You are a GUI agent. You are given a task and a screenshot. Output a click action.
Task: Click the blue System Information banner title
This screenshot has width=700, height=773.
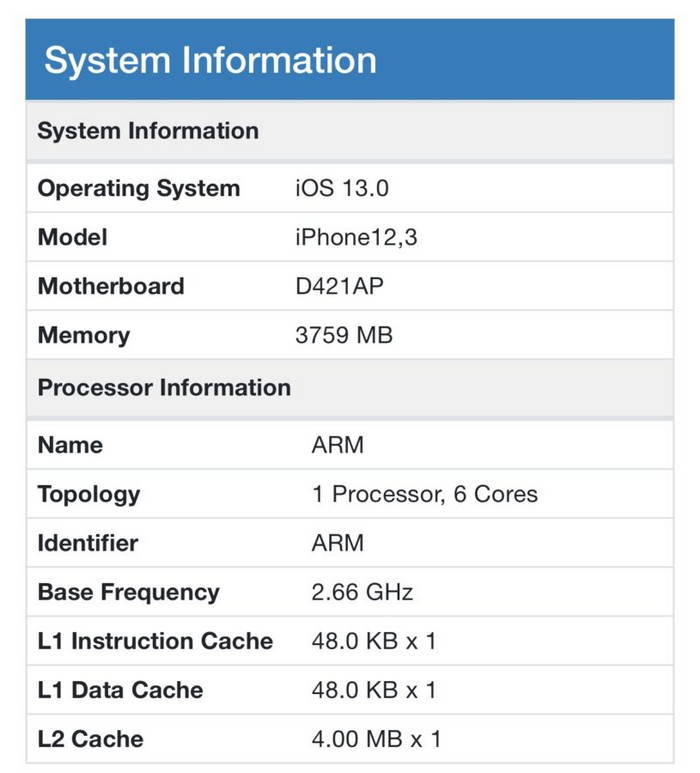click(x=210, y=61)
